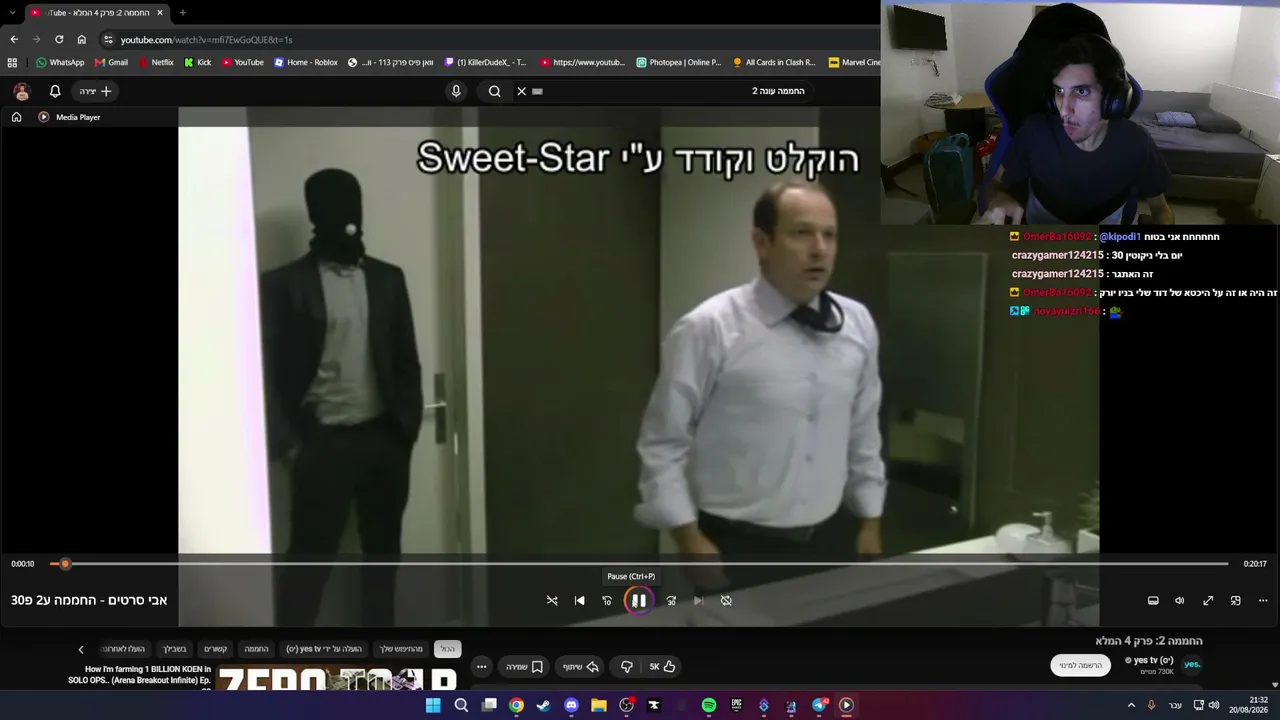1280x720 pixels.
Task: Dislike the video with thumbs down
Action: click(x=626, y=667)
